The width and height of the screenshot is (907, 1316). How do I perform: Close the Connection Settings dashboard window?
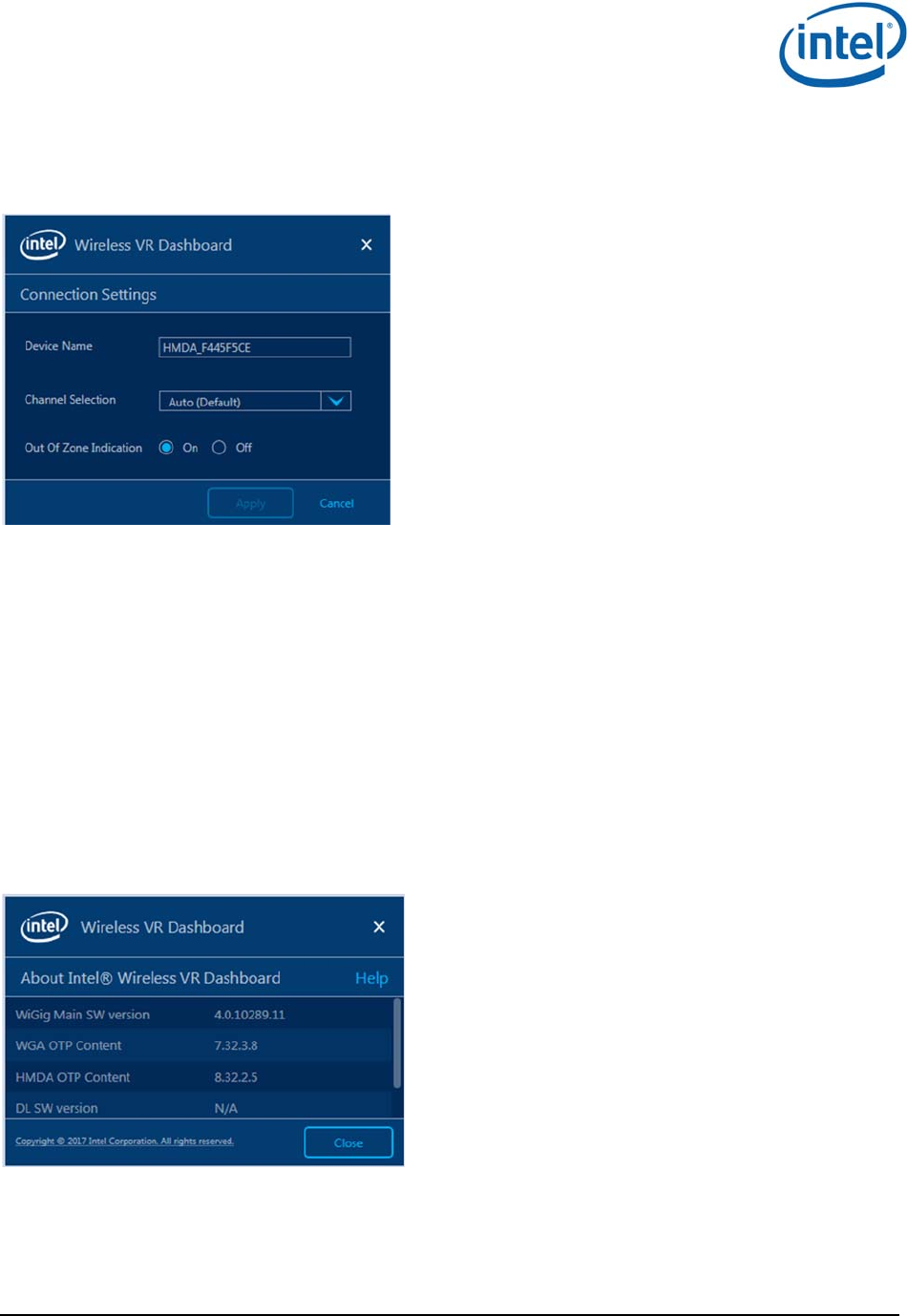point(366,245)
